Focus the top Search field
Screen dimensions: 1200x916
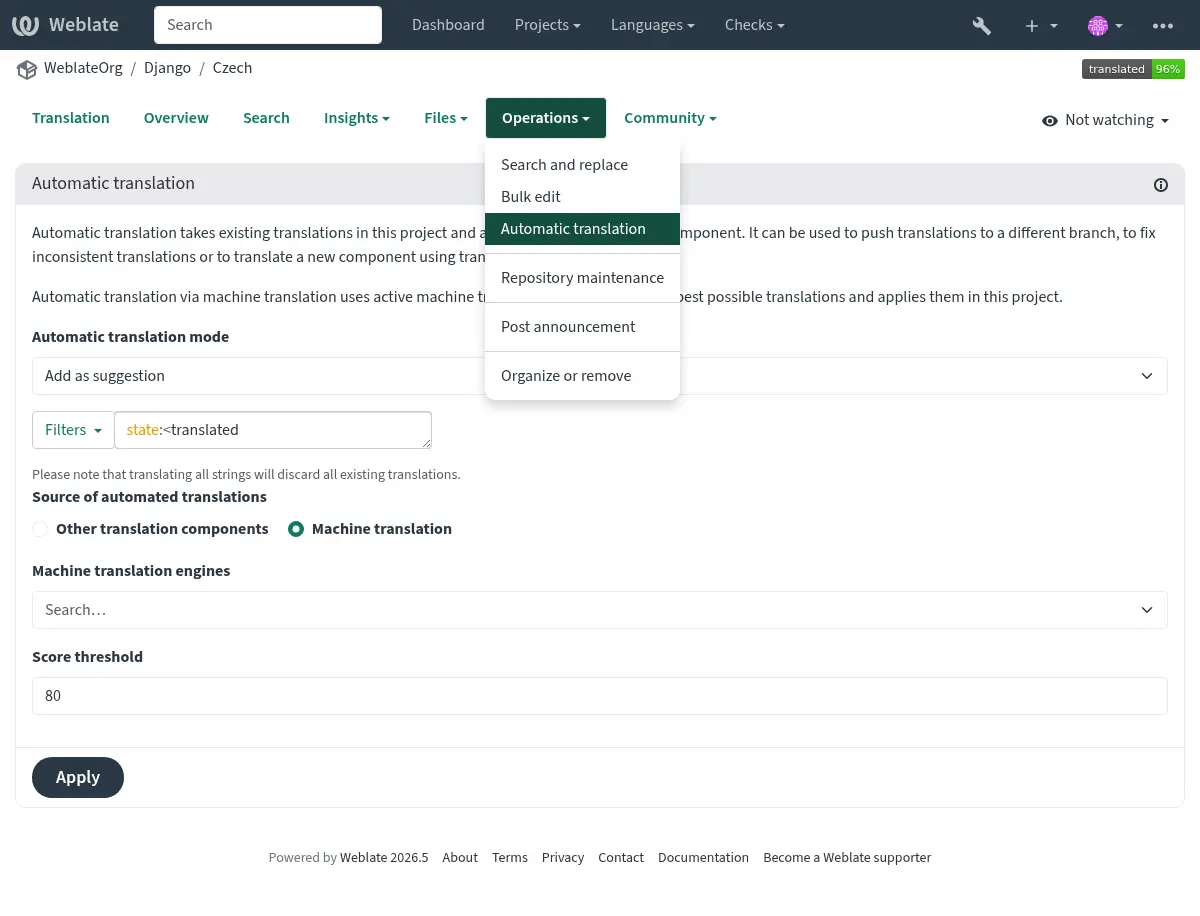pos(268,25)
